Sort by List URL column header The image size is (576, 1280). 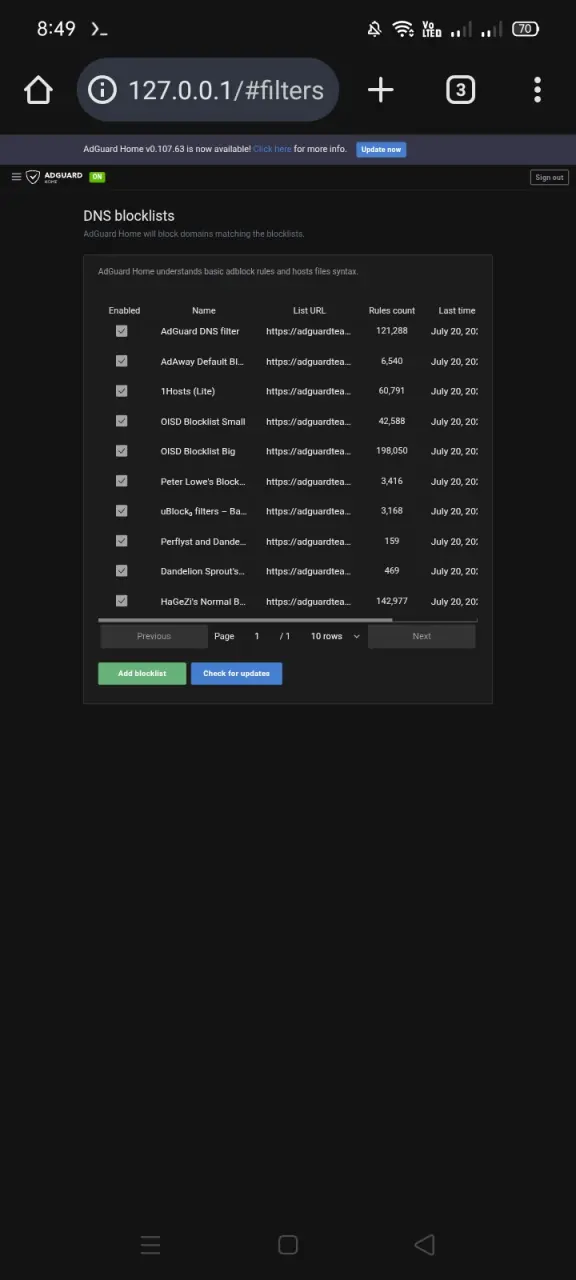coord(309,311)
